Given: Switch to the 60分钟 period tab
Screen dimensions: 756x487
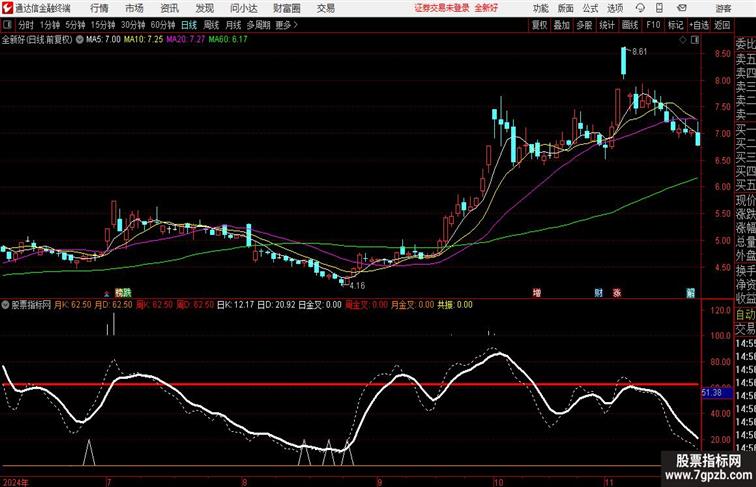Looking at the screenshot, I should point(163,25).
